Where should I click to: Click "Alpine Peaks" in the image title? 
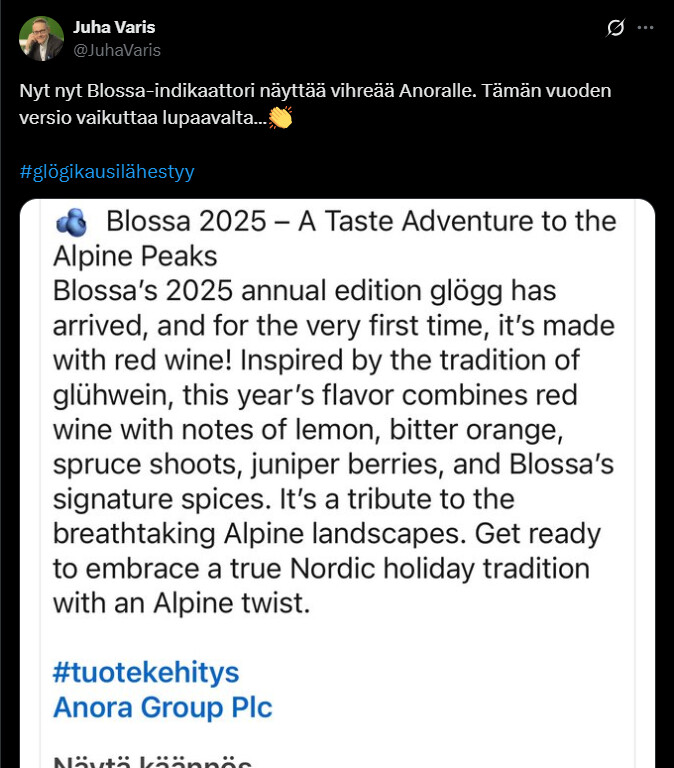(135, 256)
